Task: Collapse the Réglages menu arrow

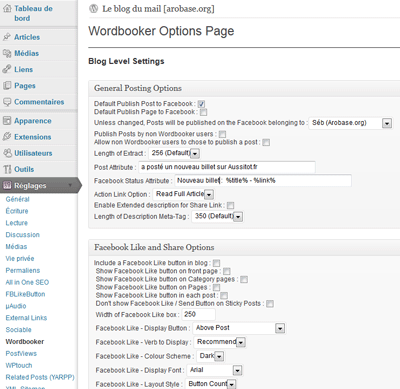Action: pos(70,185)
